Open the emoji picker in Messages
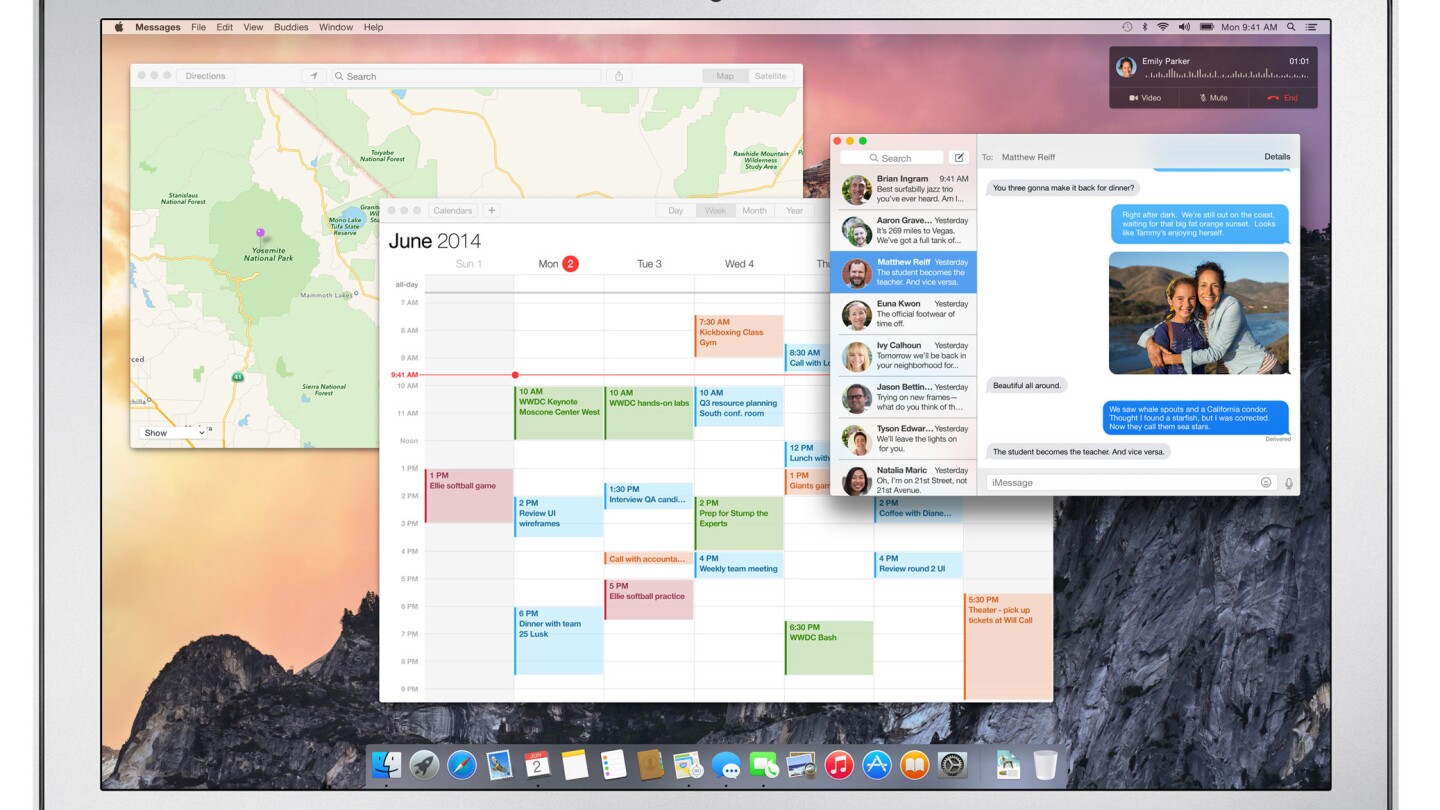Screen dimensions: 1440x810 coord(1266,482)
